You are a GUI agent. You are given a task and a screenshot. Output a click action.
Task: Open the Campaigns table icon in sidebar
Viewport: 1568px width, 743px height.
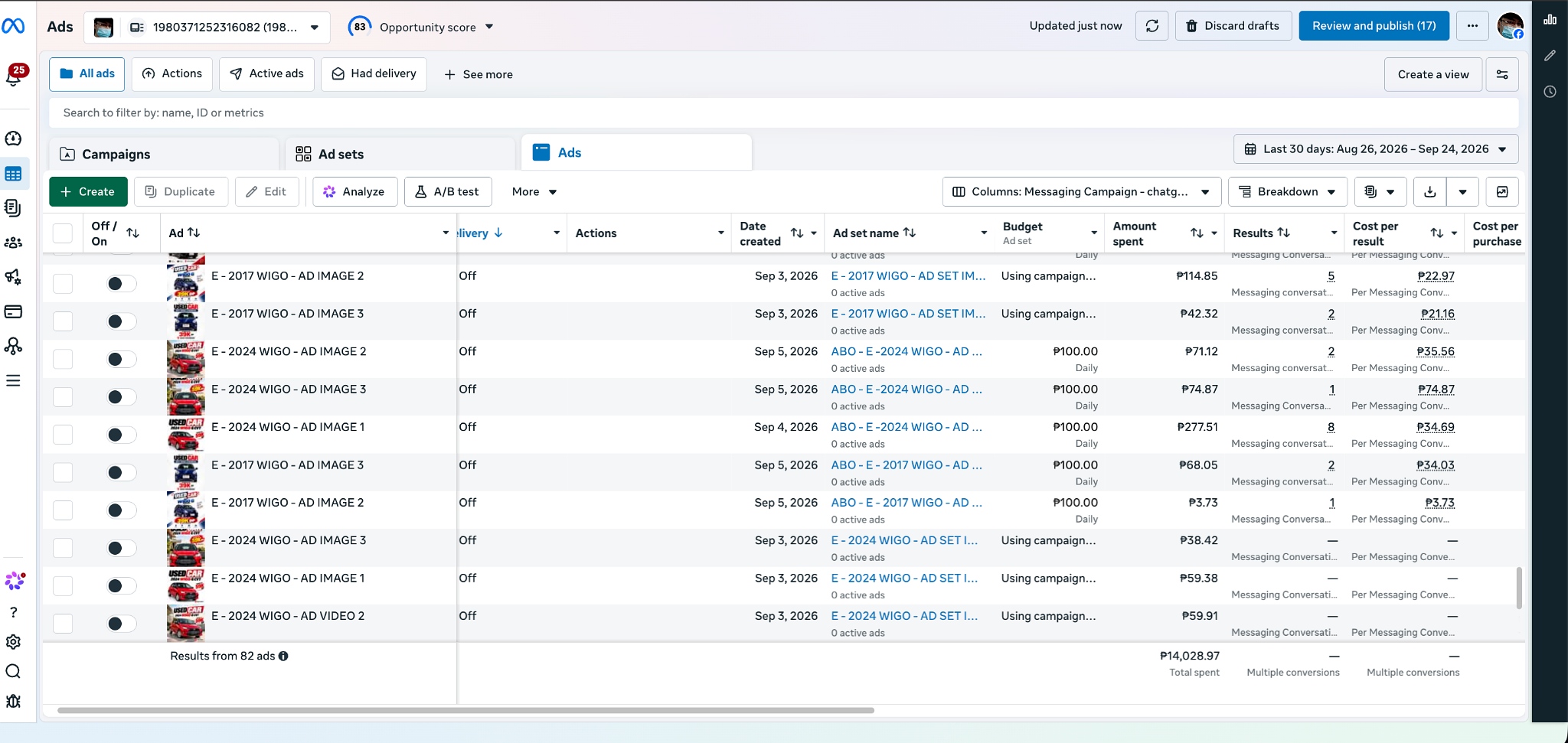click(x=13, y=174)
